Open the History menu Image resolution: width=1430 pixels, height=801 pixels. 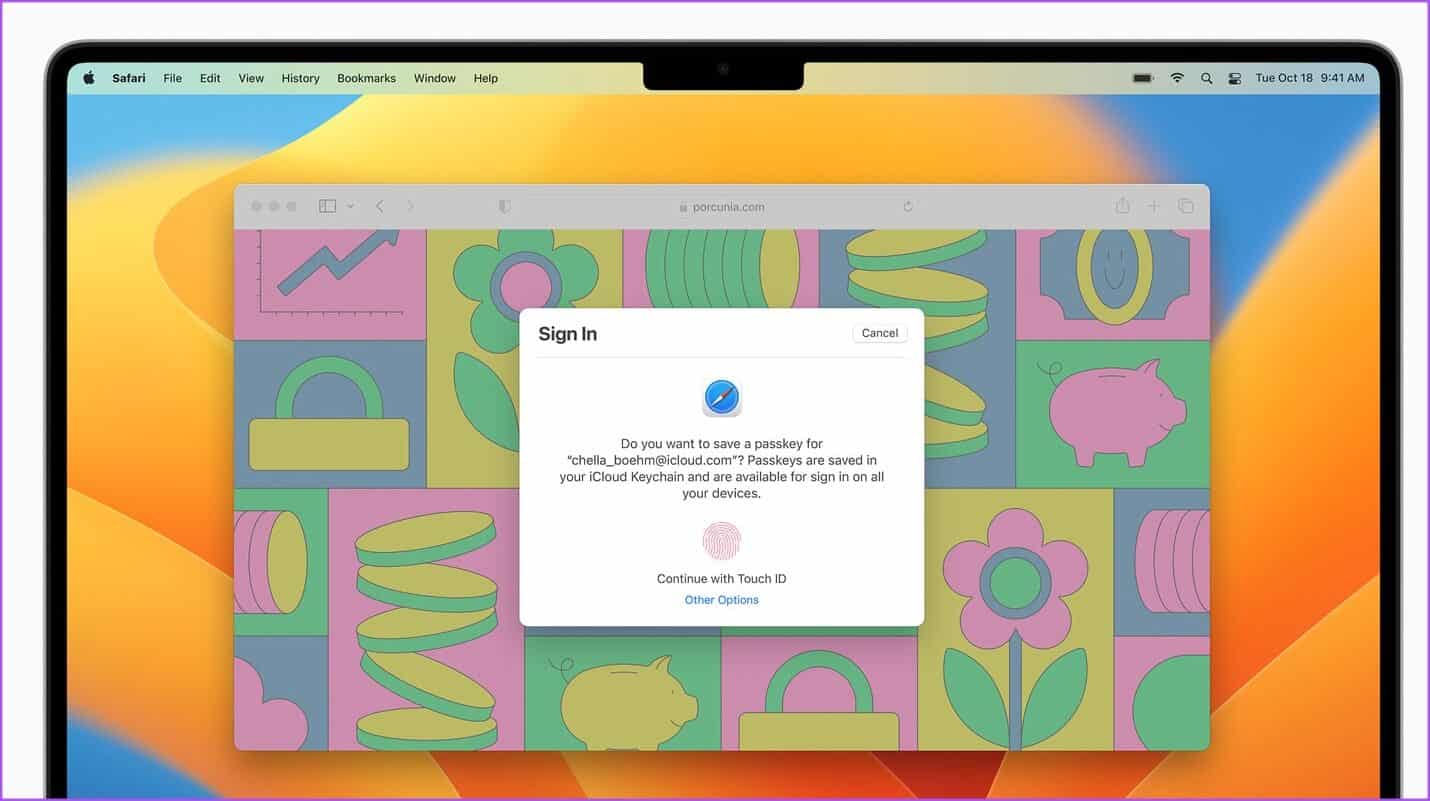click(300, 78)
